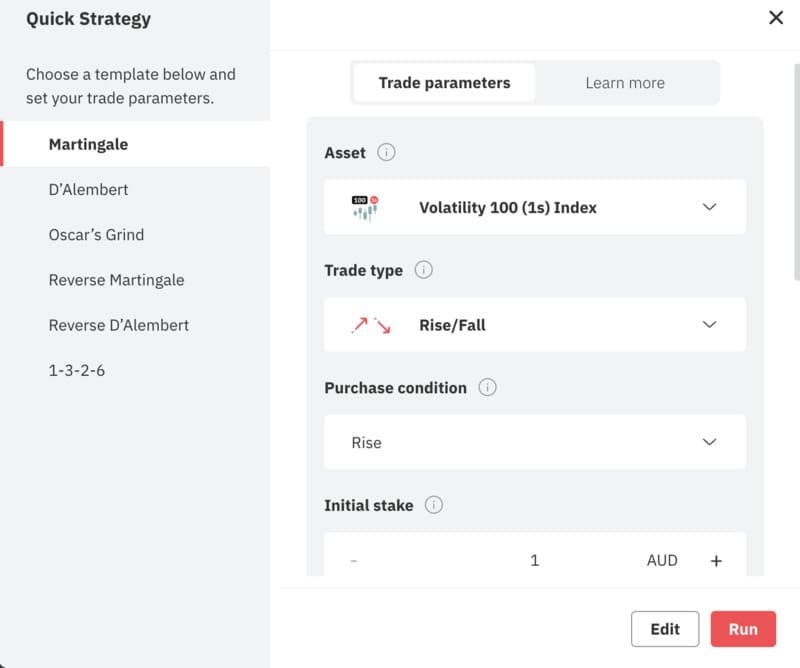This screenshot has width=800, height=668.
Task: Click the Purchase condition info icon
Action: point(487,387)
